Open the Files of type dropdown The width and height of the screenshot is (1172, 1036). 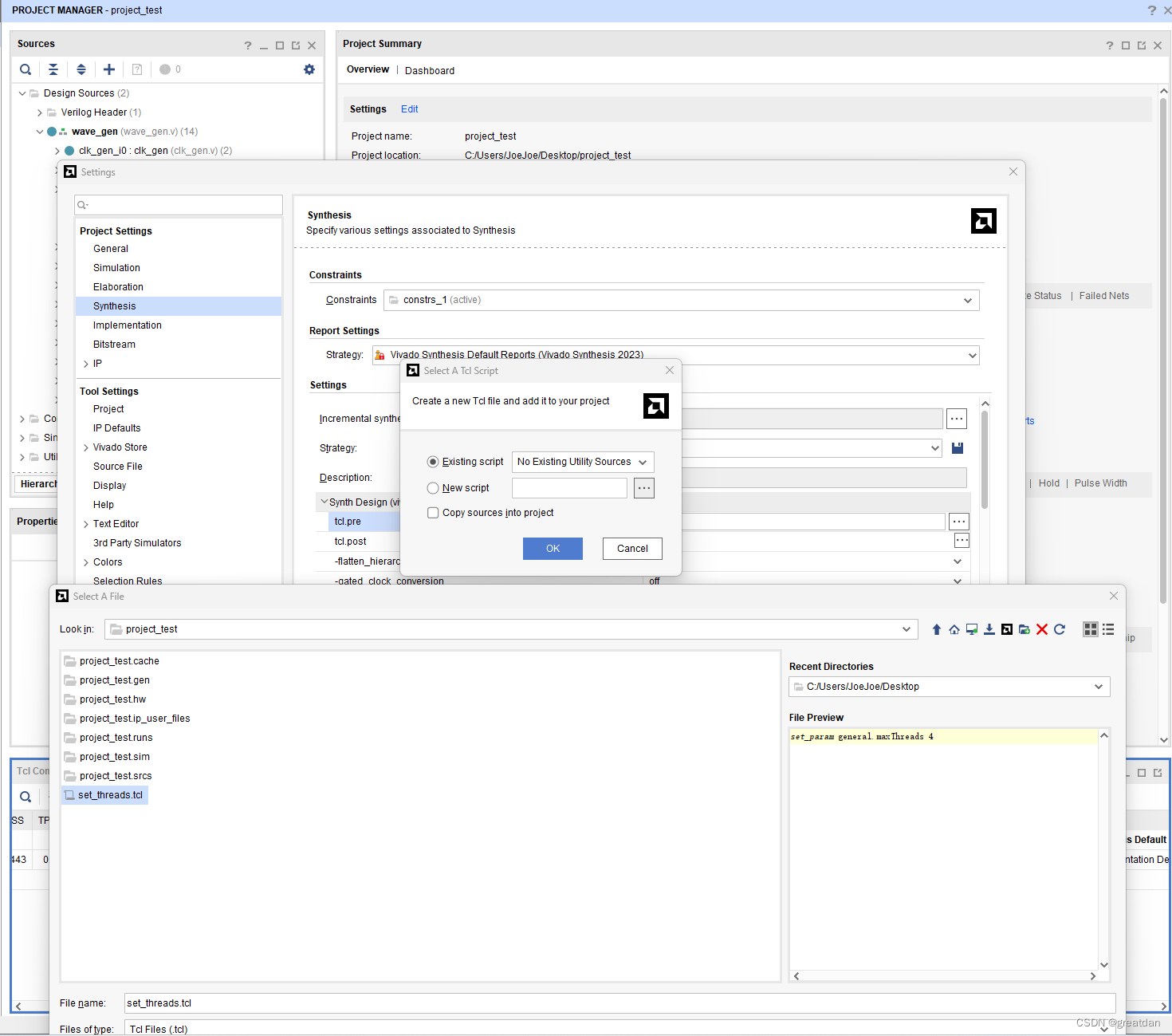pyautogui.click(x=619, y=1029)
